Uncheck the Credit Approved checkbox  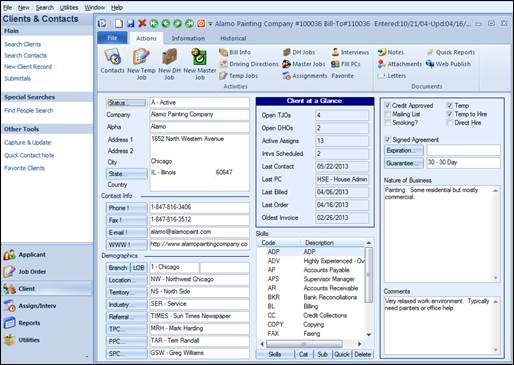pos(388,106)
